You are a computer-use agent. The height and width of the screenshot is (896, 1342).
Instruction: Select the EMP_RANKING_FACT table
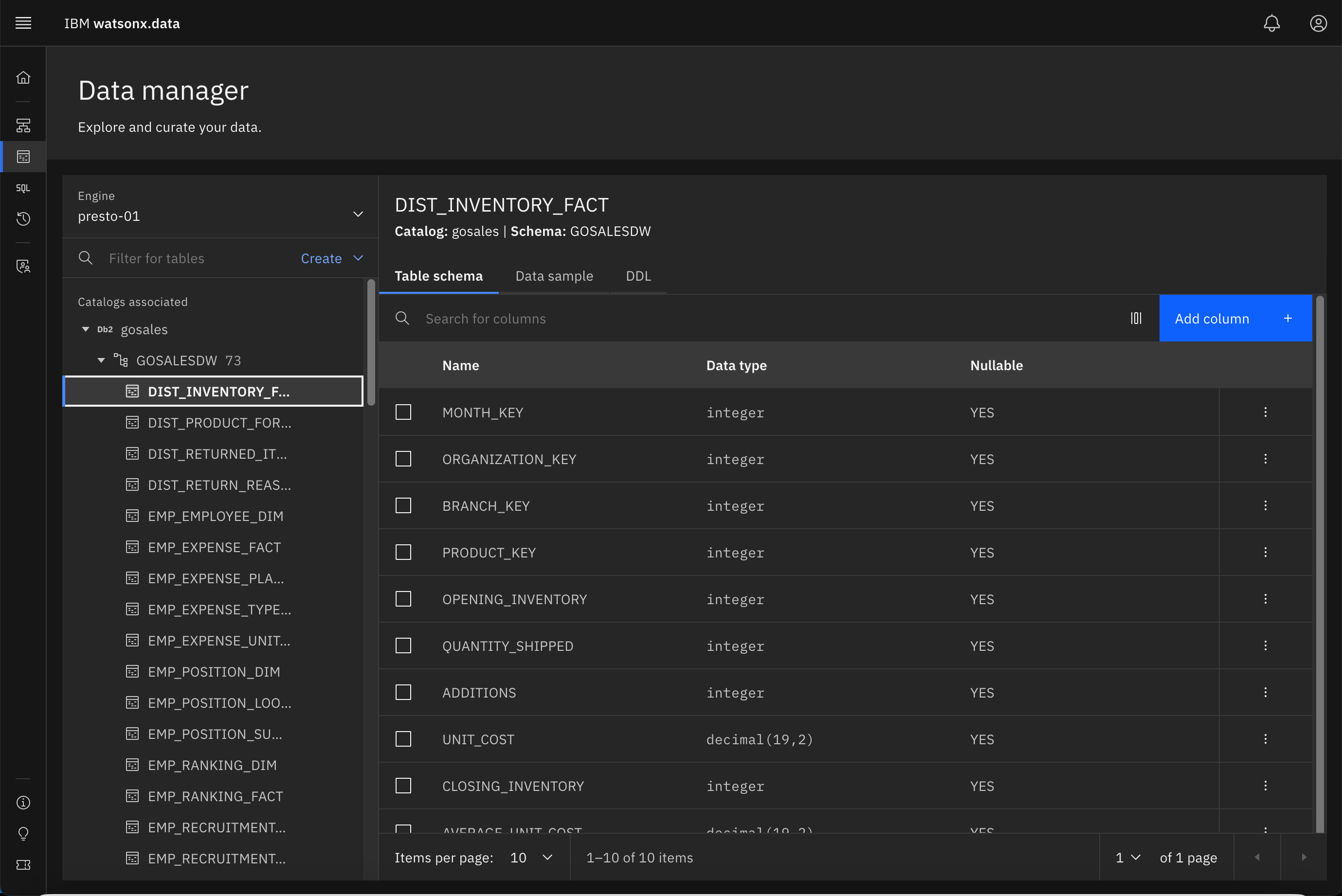point(213,796)
